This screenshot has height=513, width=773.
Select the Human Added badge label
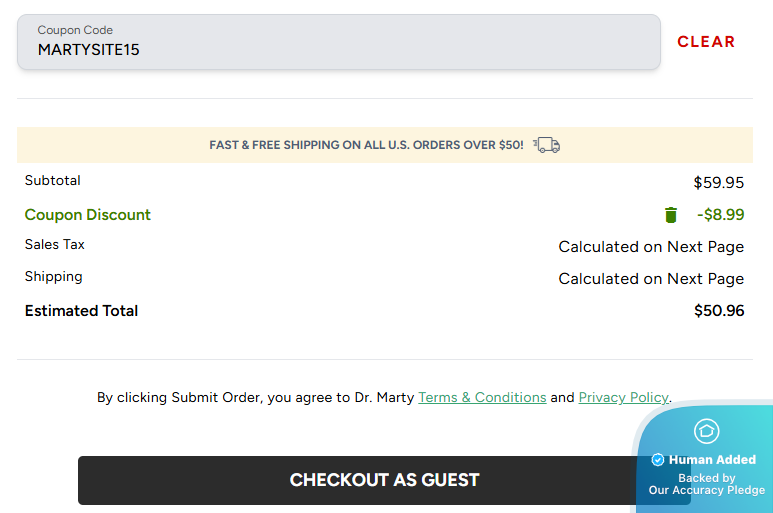[712, 460]
